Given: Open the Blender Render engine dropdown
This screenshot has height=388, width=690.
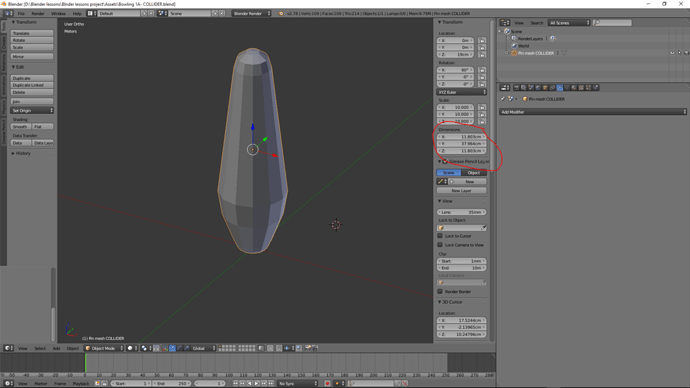Looking at the screenshot, I should tap(251, 13).
